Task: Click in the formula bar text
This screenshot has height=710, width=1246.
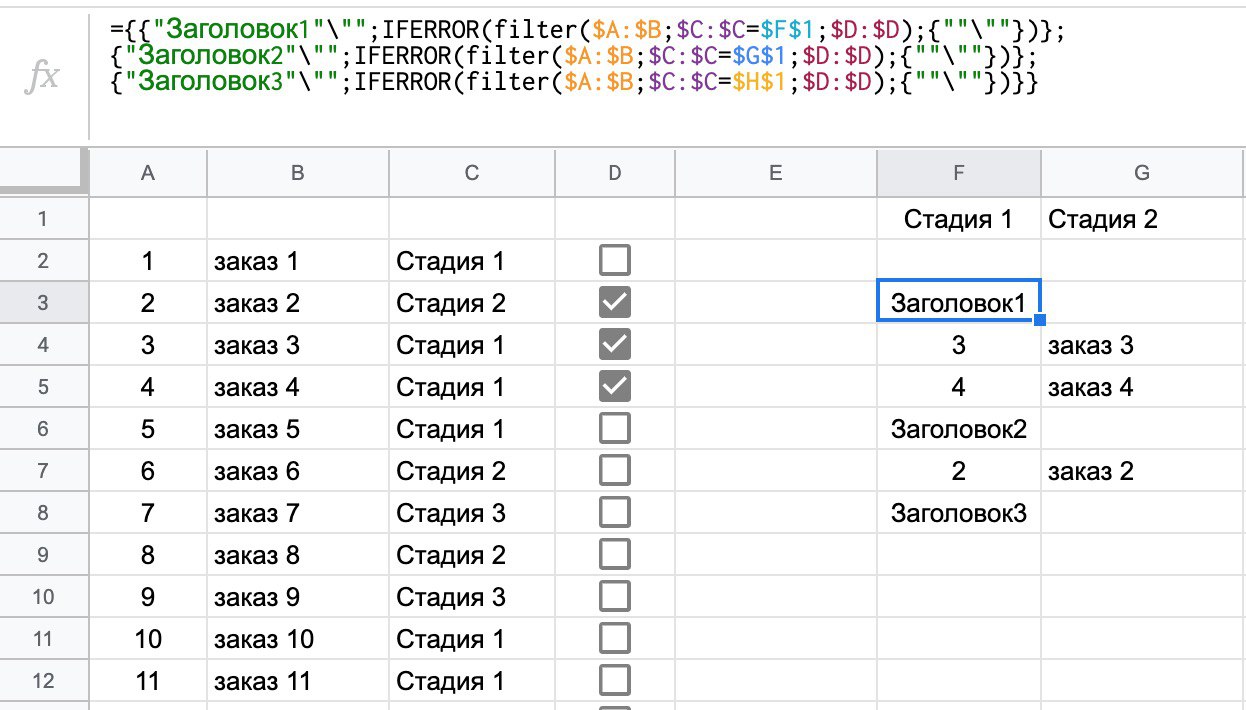Action: pyautogui.click(x=580, y=56)
